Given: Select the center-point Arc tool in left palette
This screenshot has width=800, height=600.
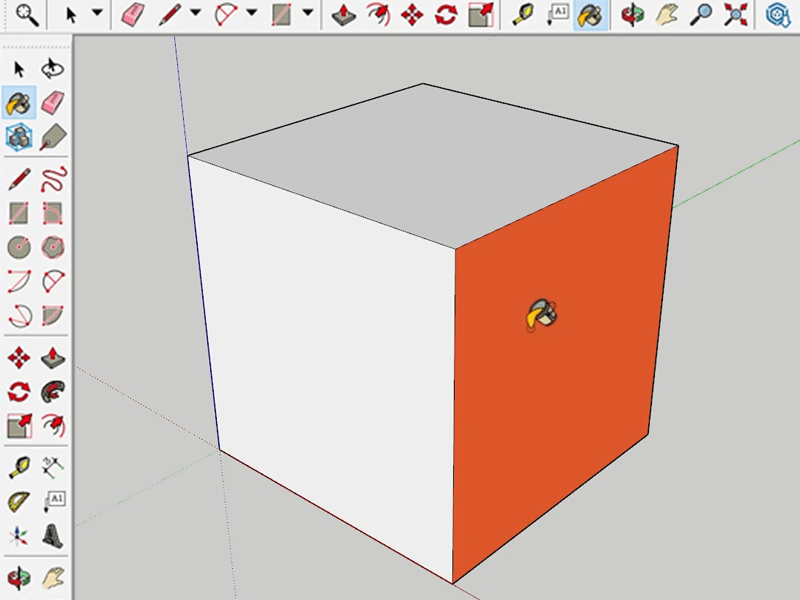Looking at the screenshot, I should (x=53, y=281).
